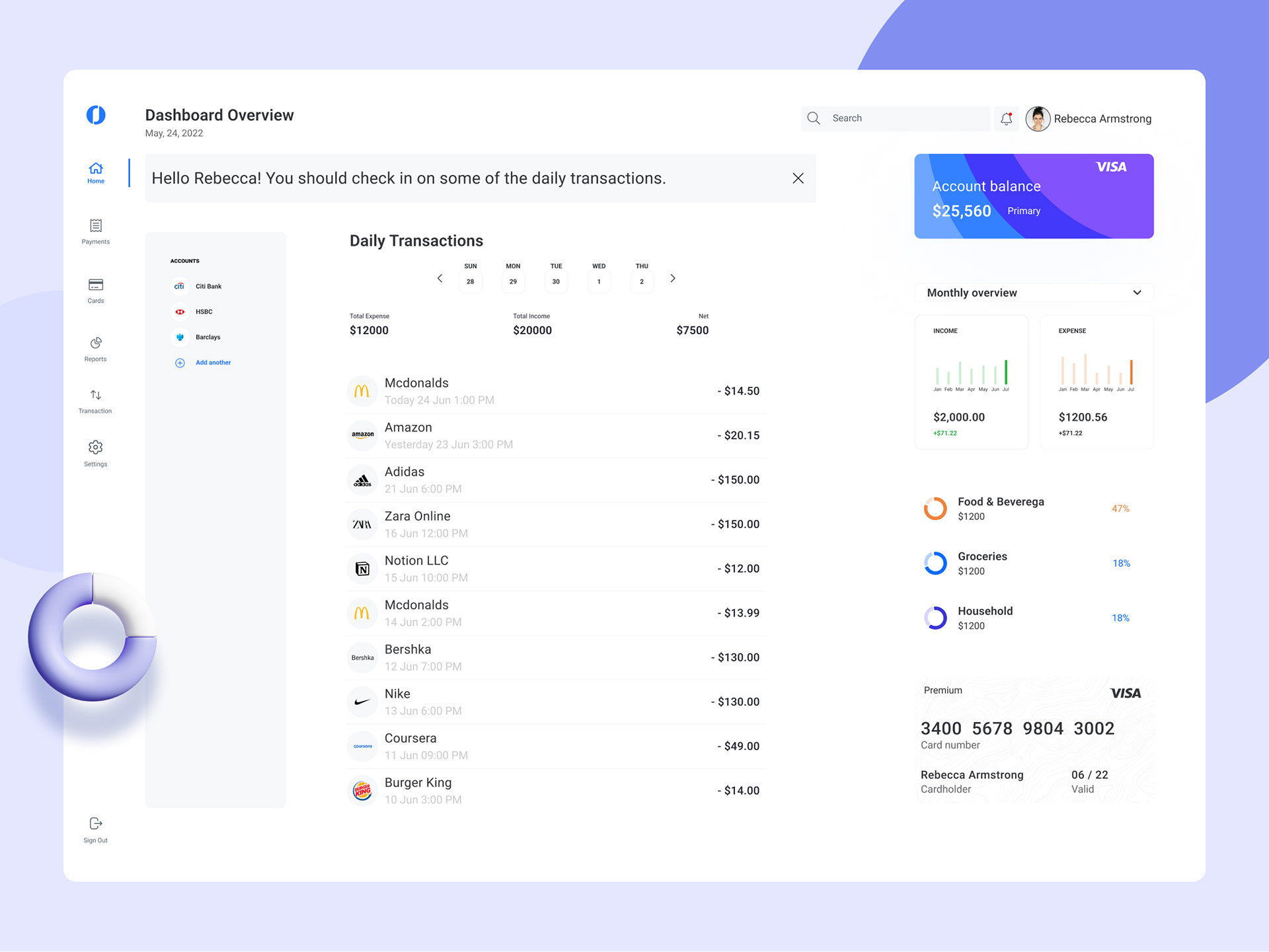Image resolution: width=1269 pixels, height=952 pixels.
Task: Click Add another account link
Action: [213, 362]
